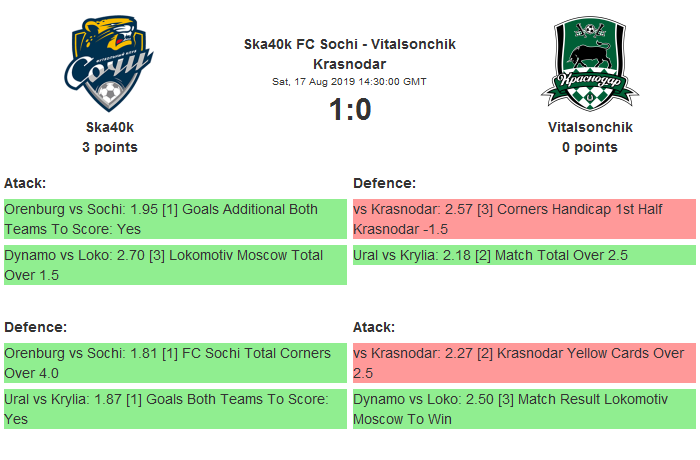The image size is (700, 460).
Task: Click Match Result Lokomotiv Moscow To Win bet
Action: [524, 409]
